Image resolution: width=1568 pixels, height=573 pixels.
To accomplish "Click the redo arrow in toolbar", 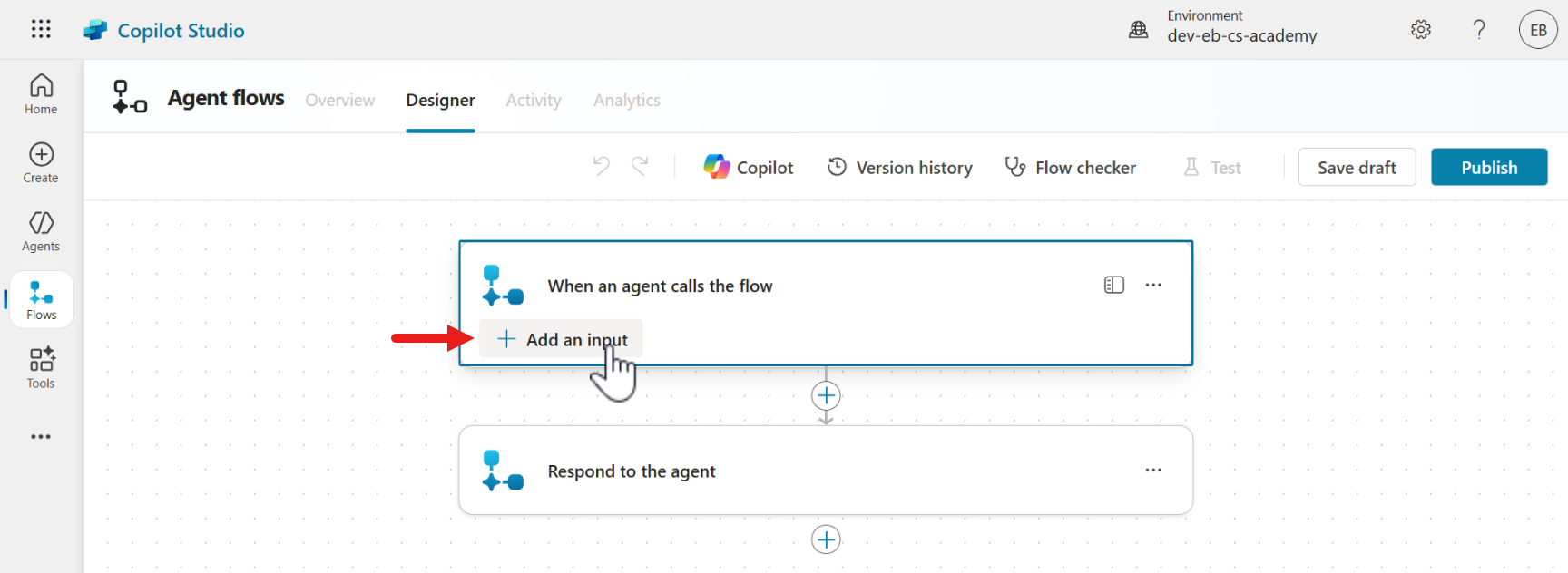I will pos(640,167).
